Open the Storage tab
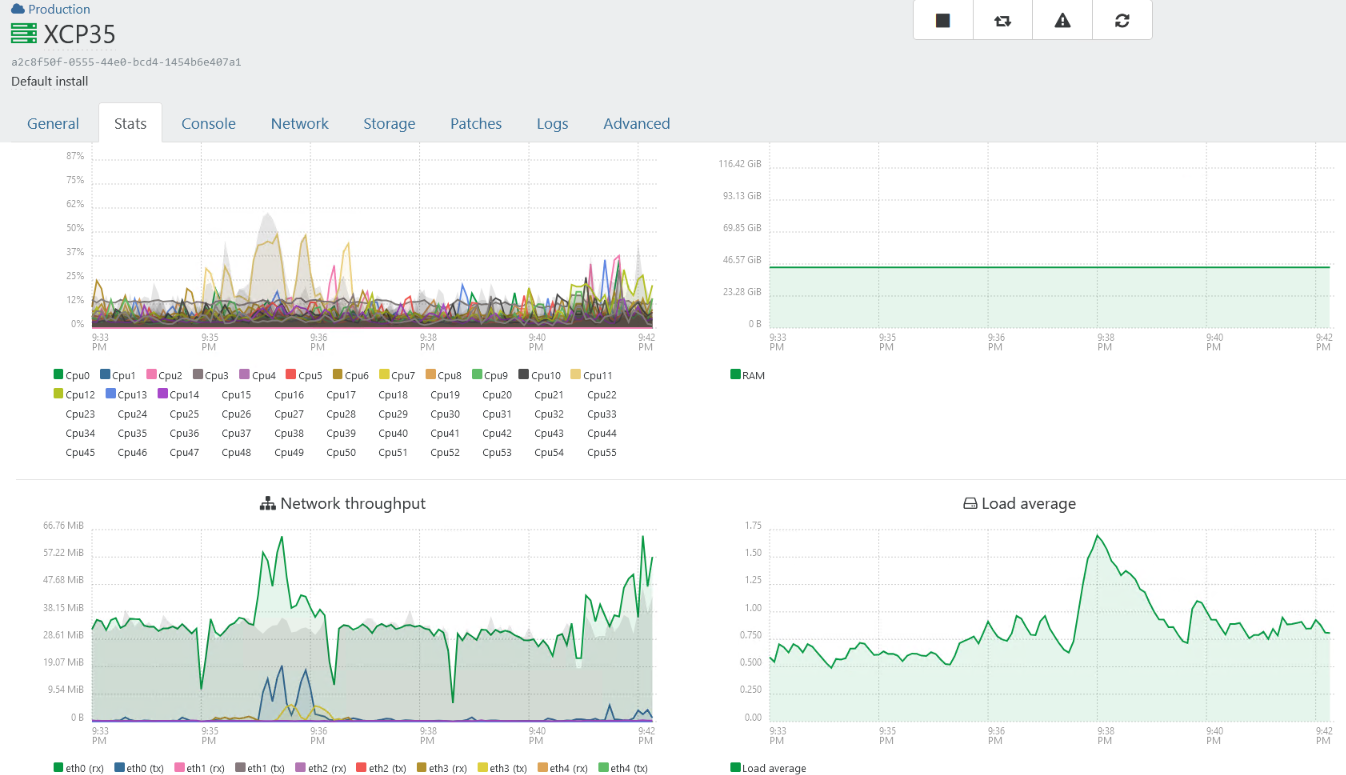Image resolution: width=1346 pixels, height=775 pixels. tap(389, 124)
